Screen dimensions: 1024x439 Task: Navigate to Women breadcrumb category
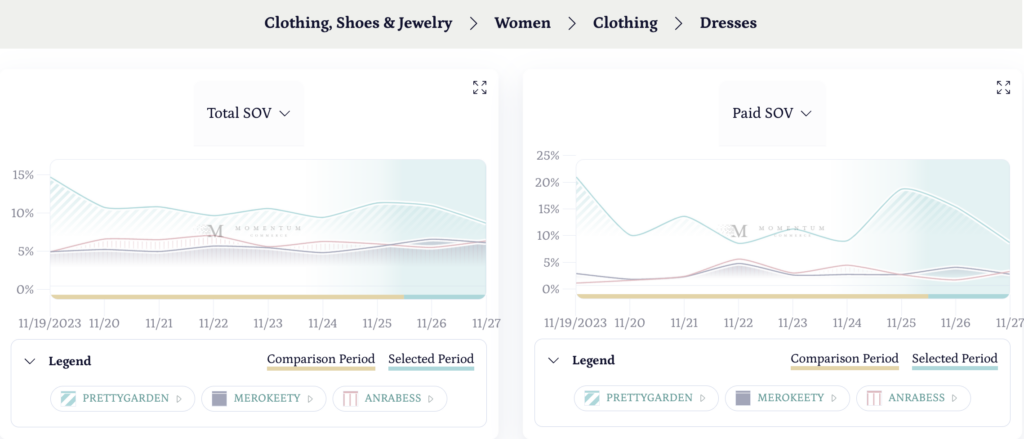[x=522, y=22]
